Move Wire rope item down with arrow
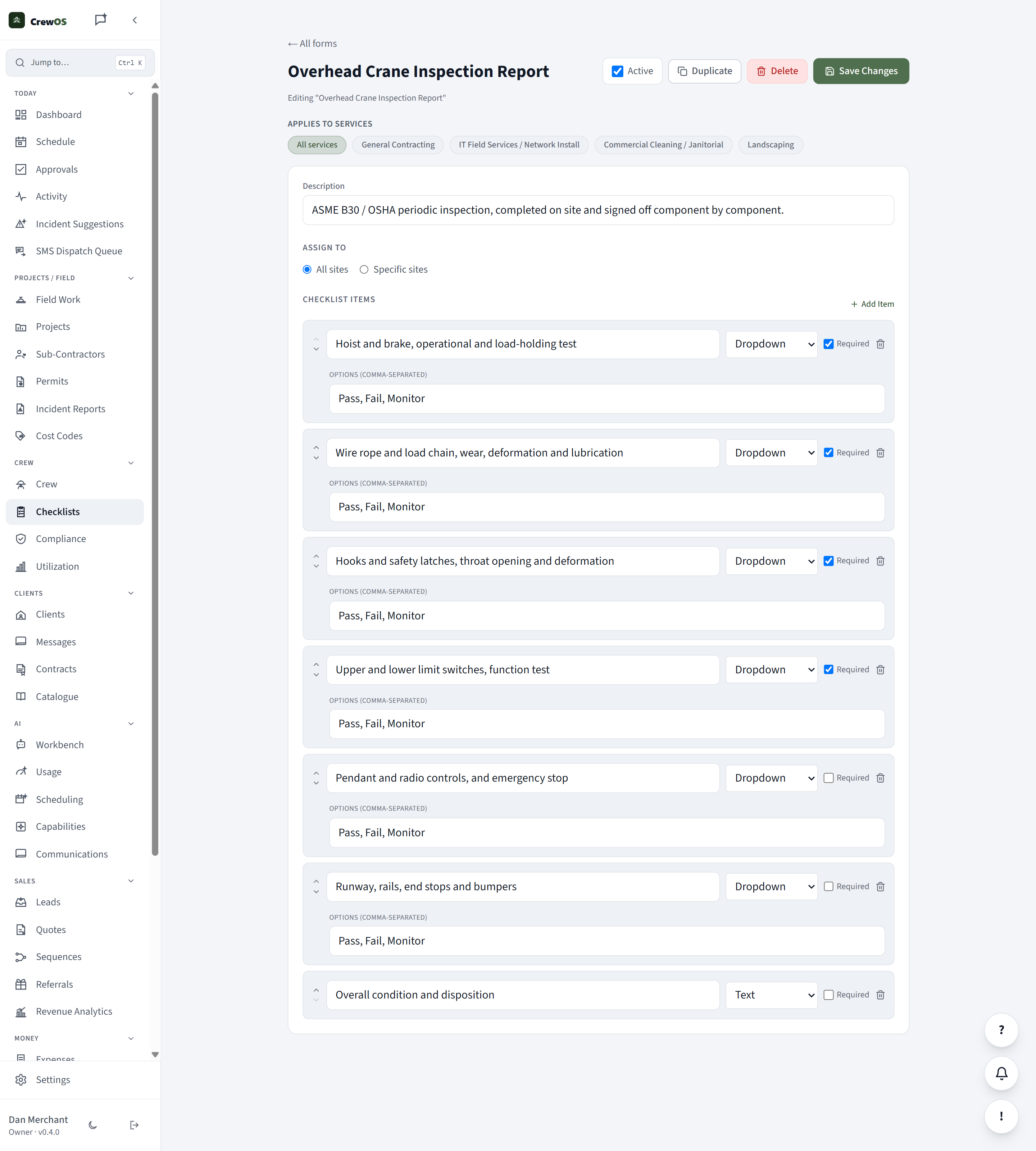Image resolution: width=1036 pixels, height=1151 pixels. (x=316, y=458)
